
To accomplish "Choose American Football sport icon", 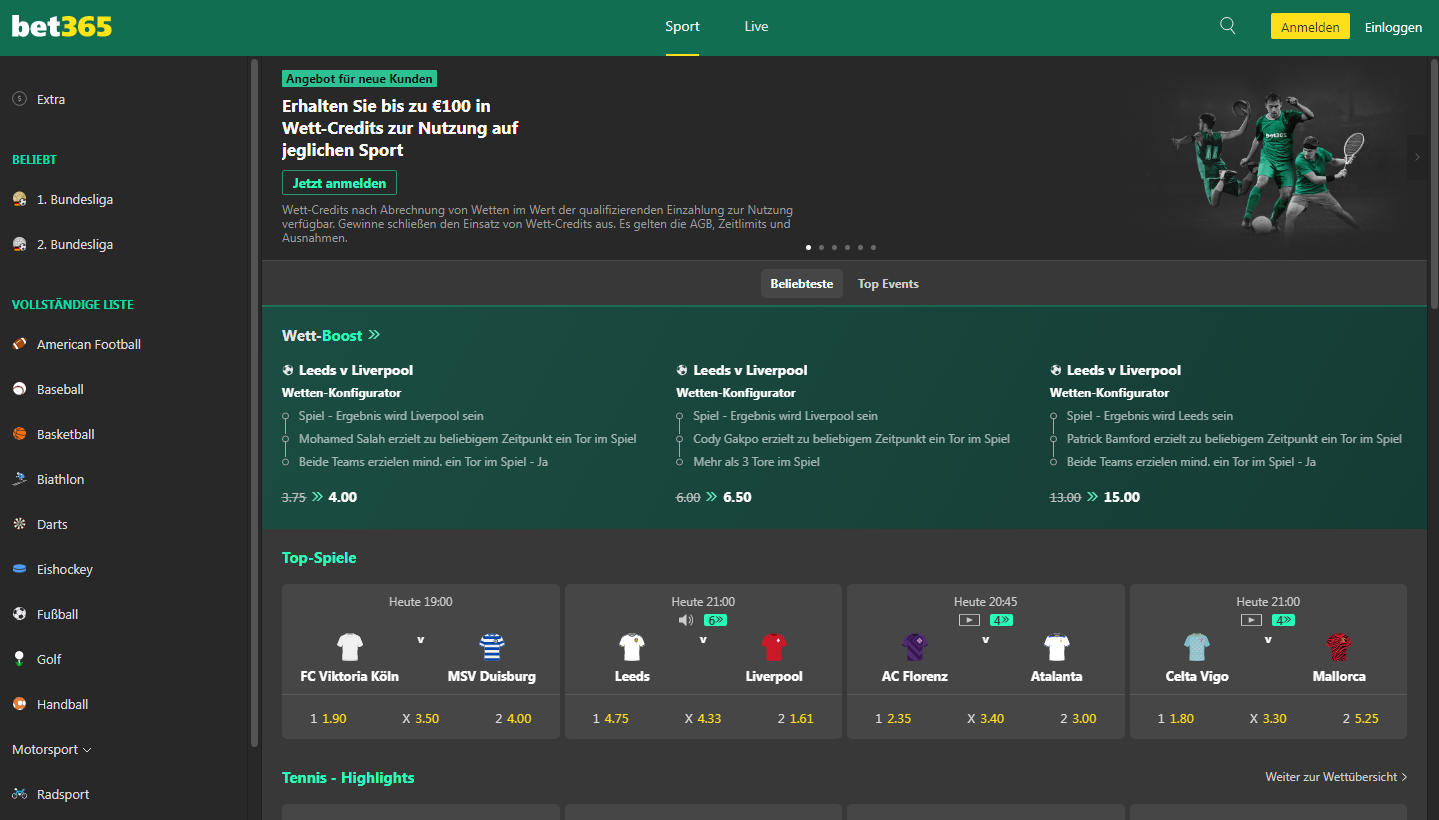I will click(20, 344).
